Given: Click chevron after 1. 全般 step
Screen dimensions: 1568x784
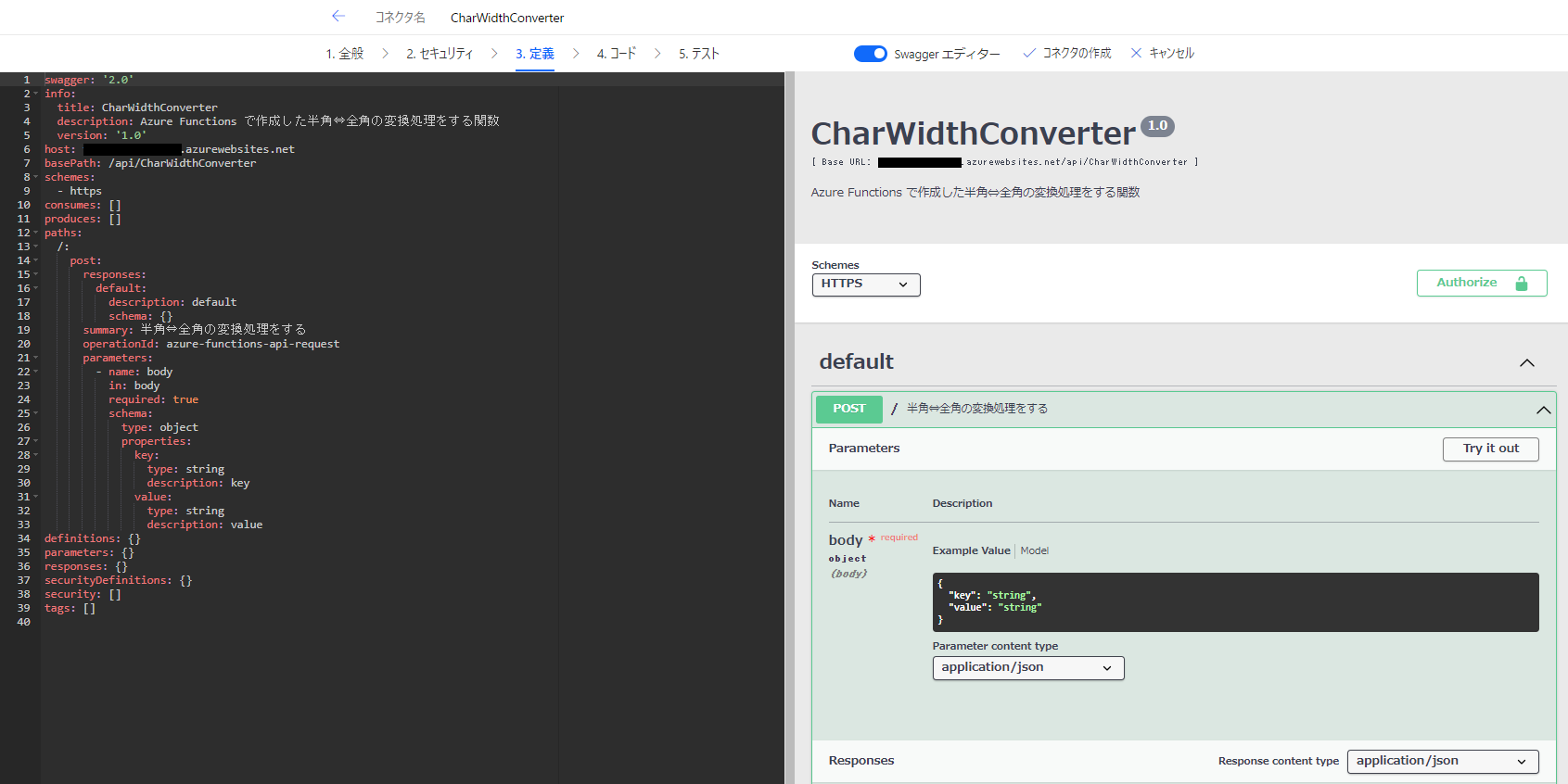Looking at the screenshot, I should click(x=385, y=54).
